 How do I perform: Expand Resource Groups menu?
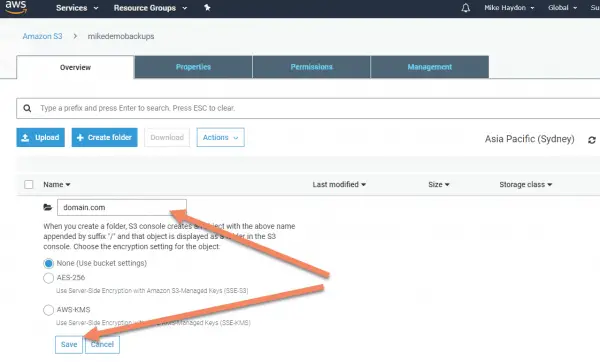[x=150, y=8]
